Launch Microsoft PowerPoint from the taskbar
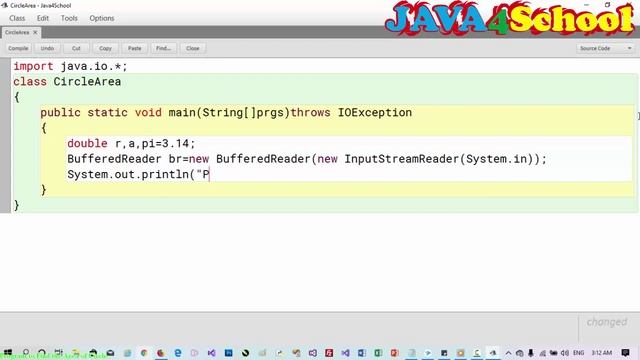Image resolution: width=640 pixels, height=360 pixels. pos(394,353)
